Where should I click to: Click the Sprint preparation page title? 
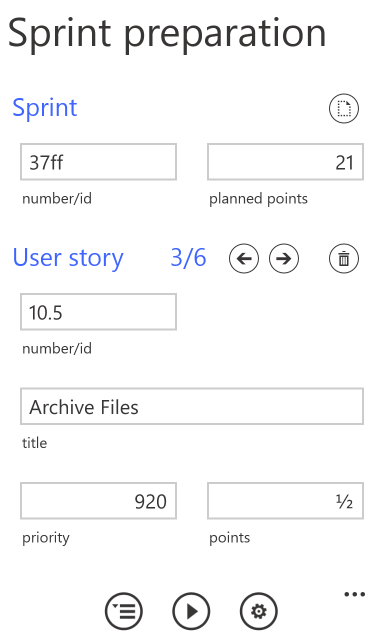(167, 34)
